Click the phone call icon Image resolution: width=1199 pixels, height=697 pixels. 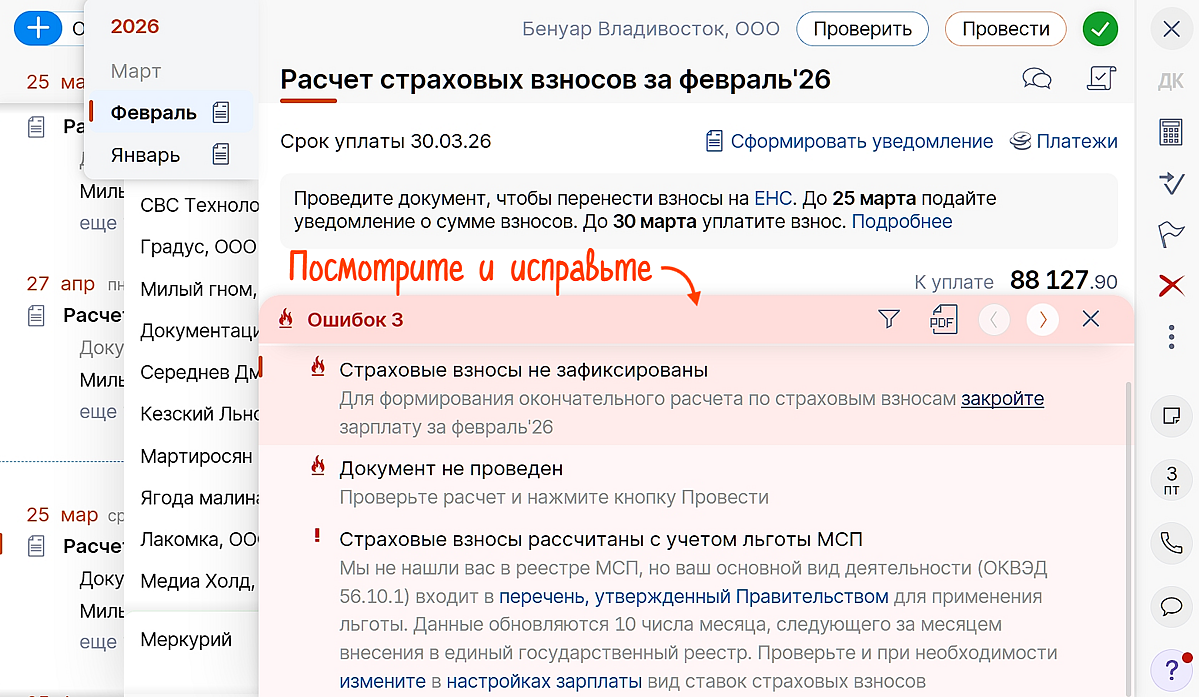1170,543
